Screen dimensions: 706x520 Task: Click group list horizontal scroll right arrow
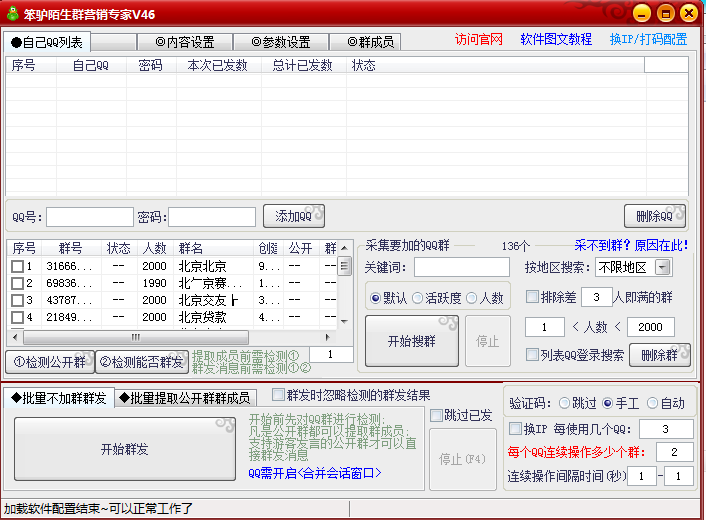pos(327,337)
